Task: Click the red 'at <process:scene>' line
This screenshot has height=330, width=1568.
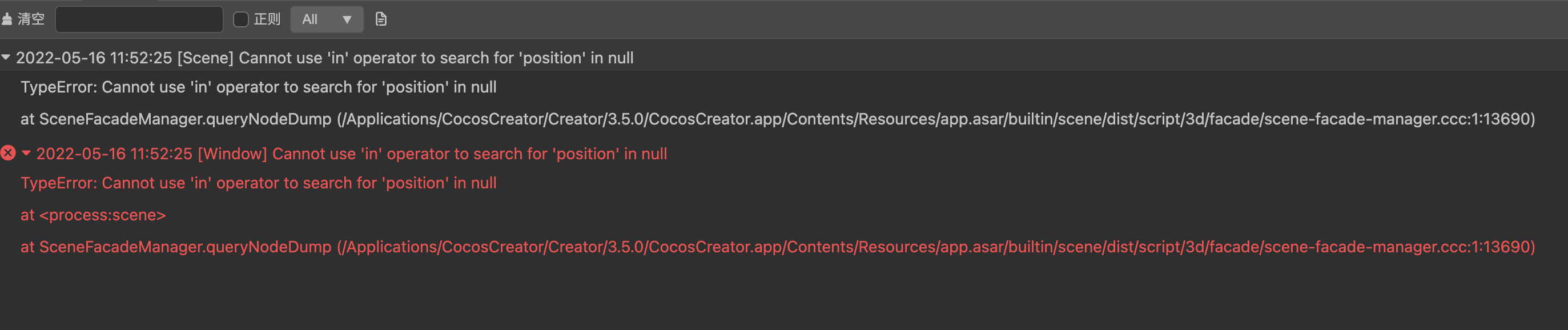Action: click(x=93, y=216)
